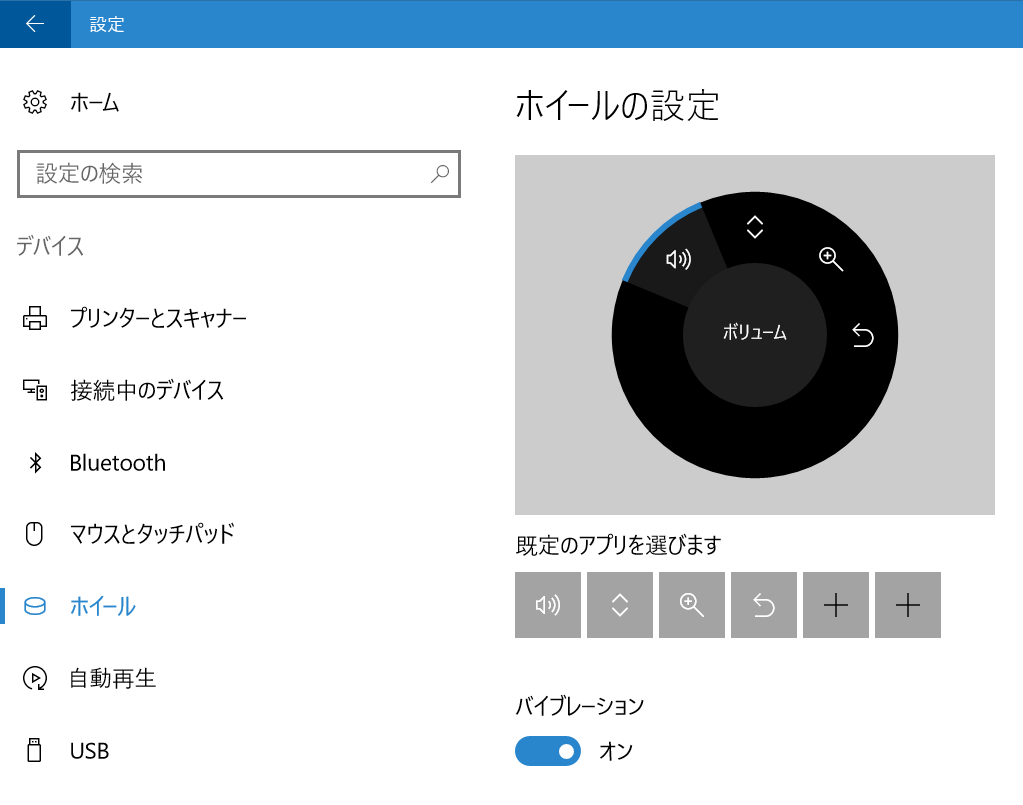1023x805 pixels.
Task: Click the wheel dial icon in sidebar
Action: (35, 607)
